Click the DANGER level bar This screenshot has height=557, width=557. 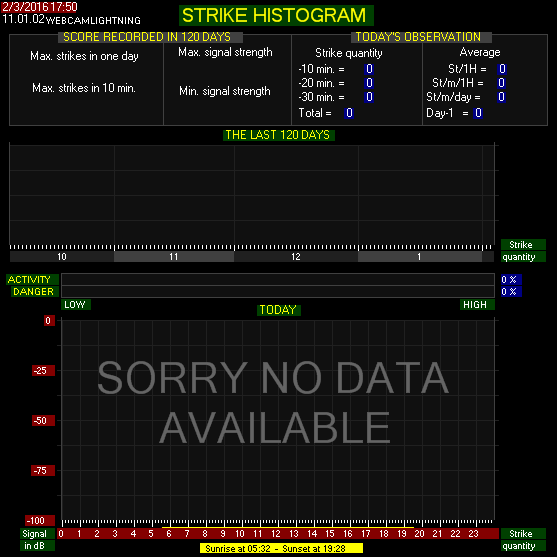point(278,292)
